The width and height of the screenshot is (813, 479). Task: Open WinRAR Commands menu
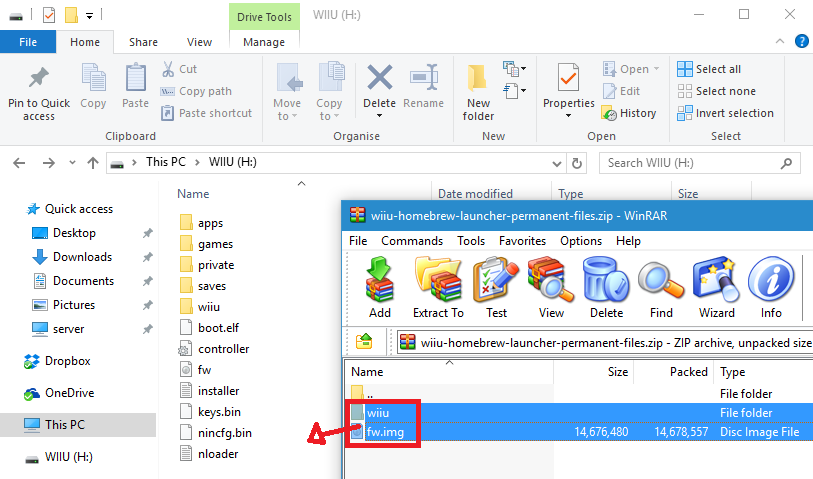(412, 241)
